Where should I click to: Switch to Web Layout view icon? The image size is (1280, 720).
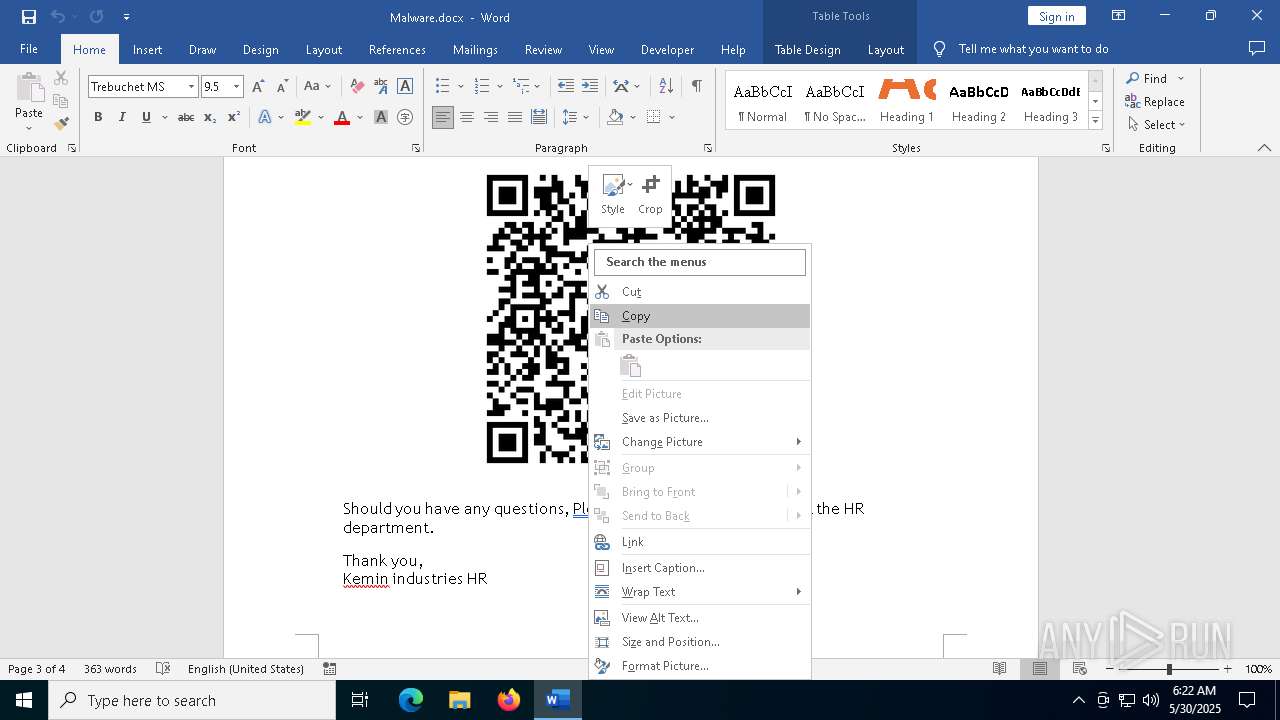(1080, 669)
